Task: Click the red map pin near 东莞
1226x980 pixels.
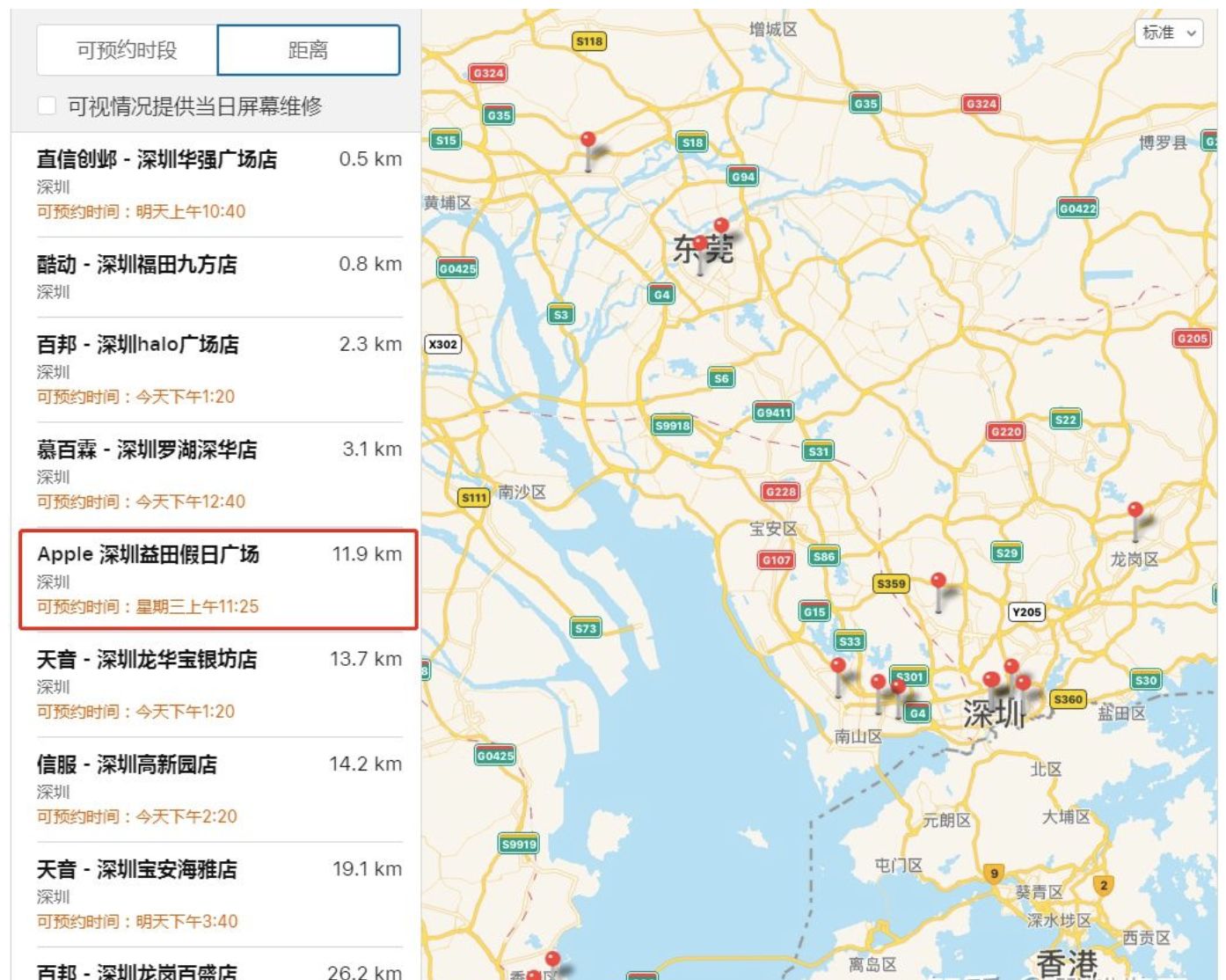Action: pos(721,224)
